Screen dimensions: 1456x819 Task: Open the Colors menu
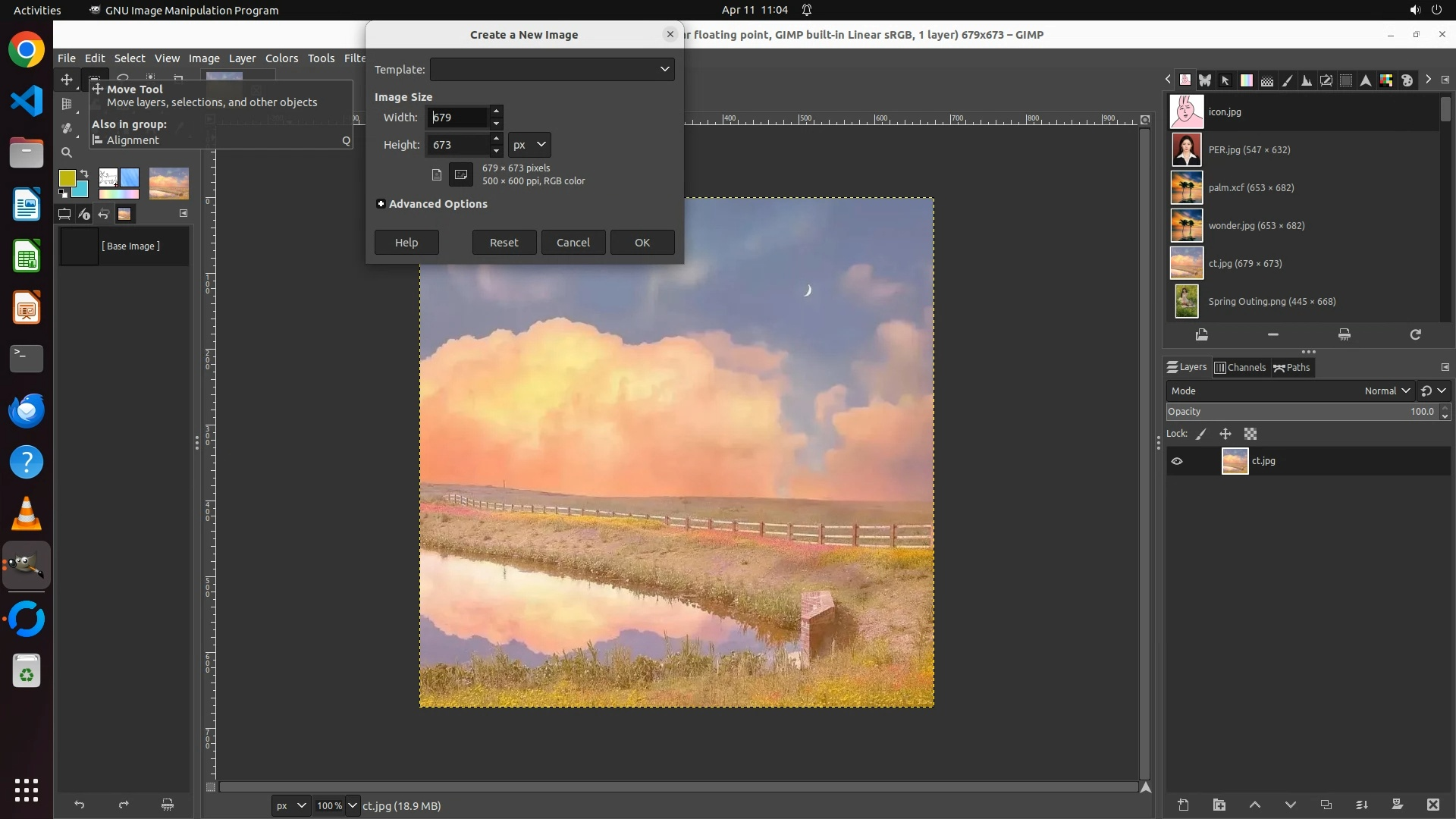[x=281, y=58]
